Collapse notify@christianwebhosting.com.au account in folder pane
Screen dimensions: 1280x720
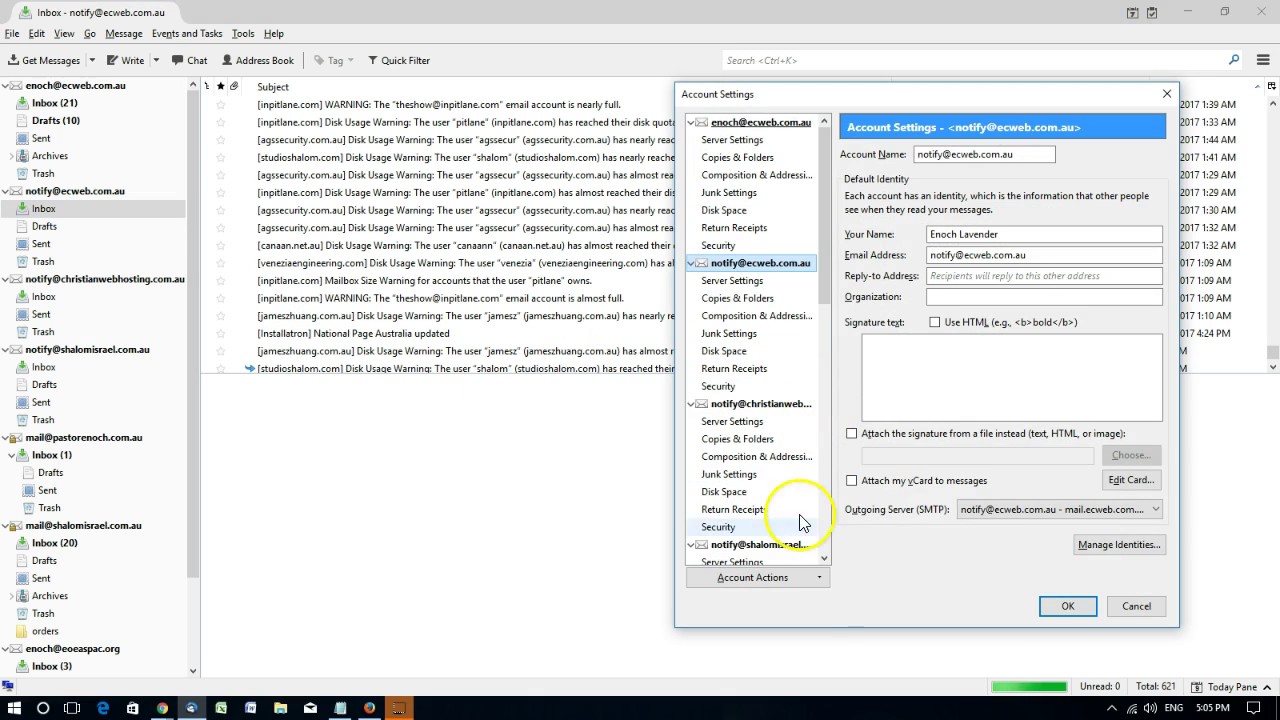5,279
